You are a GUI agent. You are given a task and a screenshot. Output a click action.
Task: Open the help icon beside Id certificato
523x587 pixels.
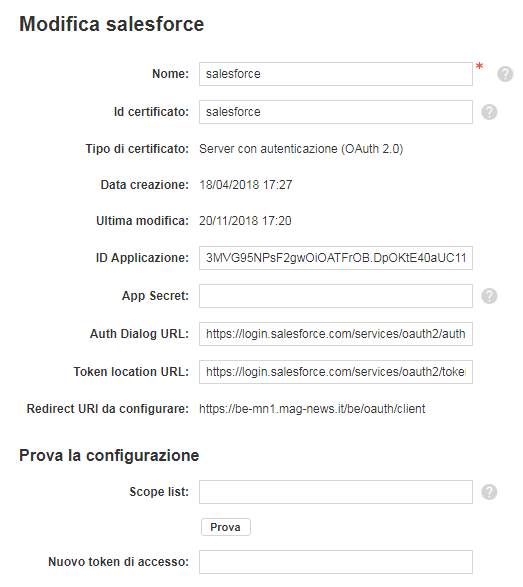489,112
